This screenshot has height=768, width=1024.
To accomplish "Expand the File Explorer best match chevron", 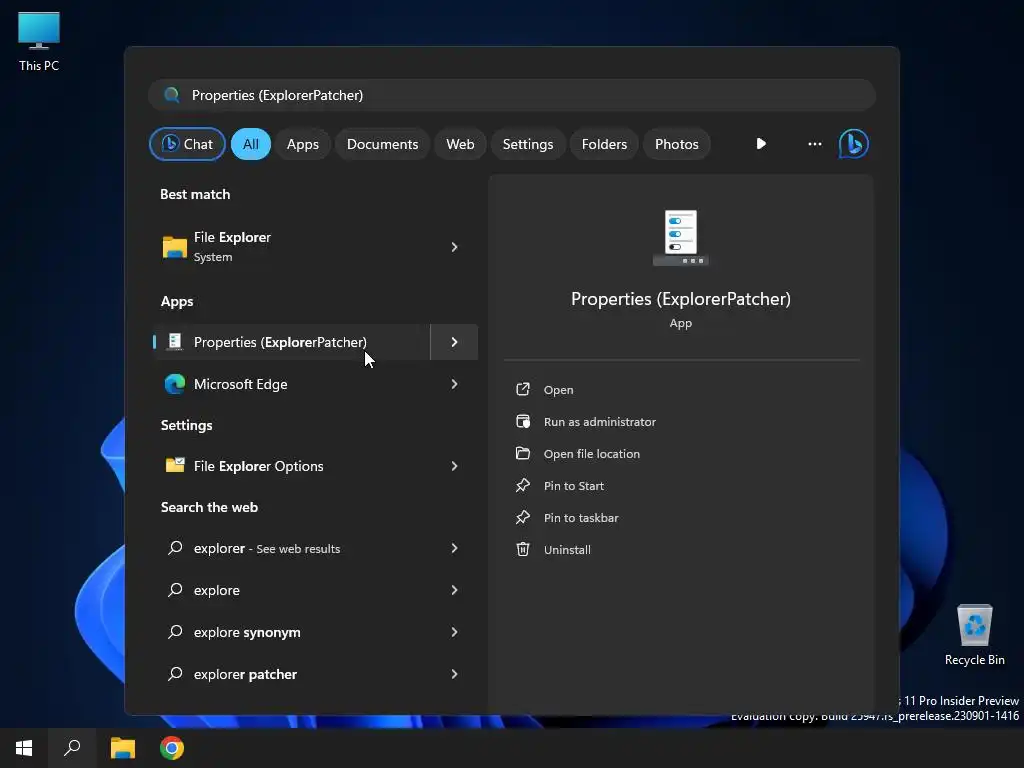I will pos(455,247).
